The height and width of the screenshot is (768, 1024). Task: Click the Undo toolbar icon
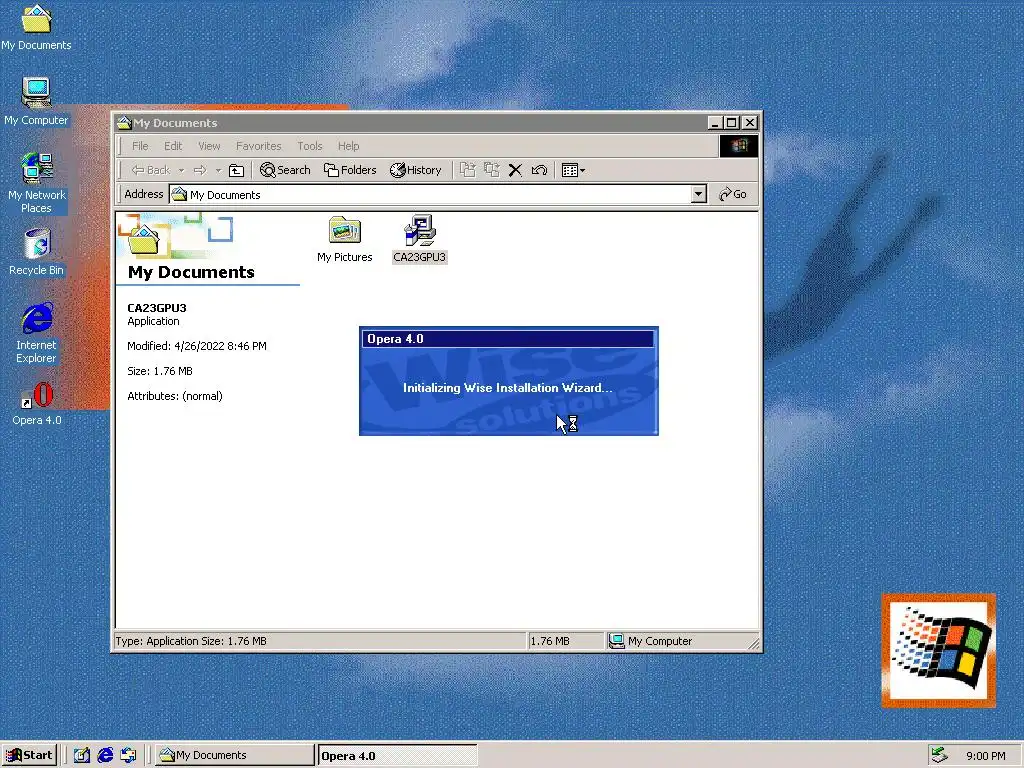point(539,170)
